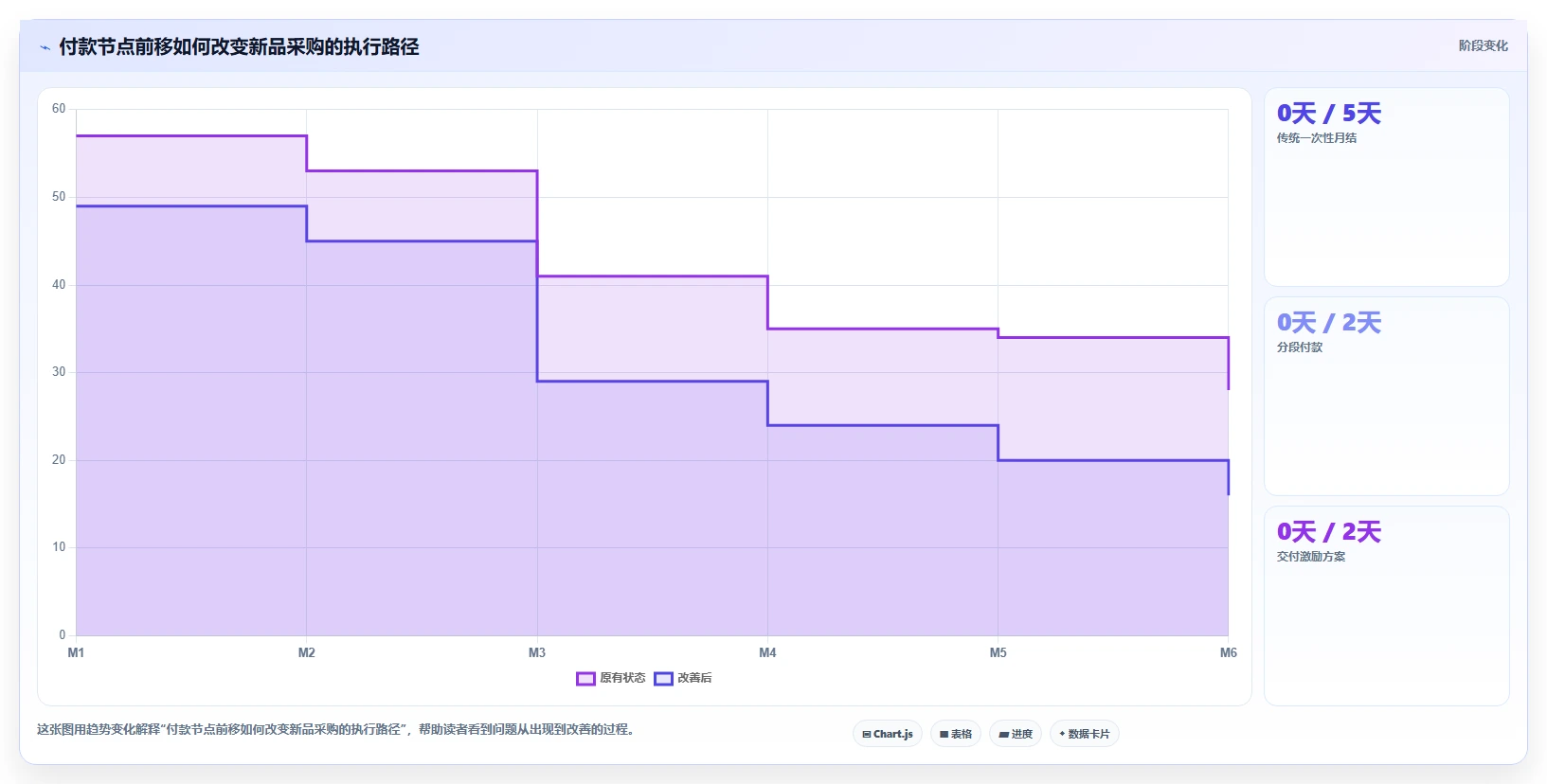
Task: Click the 10 y-axis label
Action: (x=59, y=547)
